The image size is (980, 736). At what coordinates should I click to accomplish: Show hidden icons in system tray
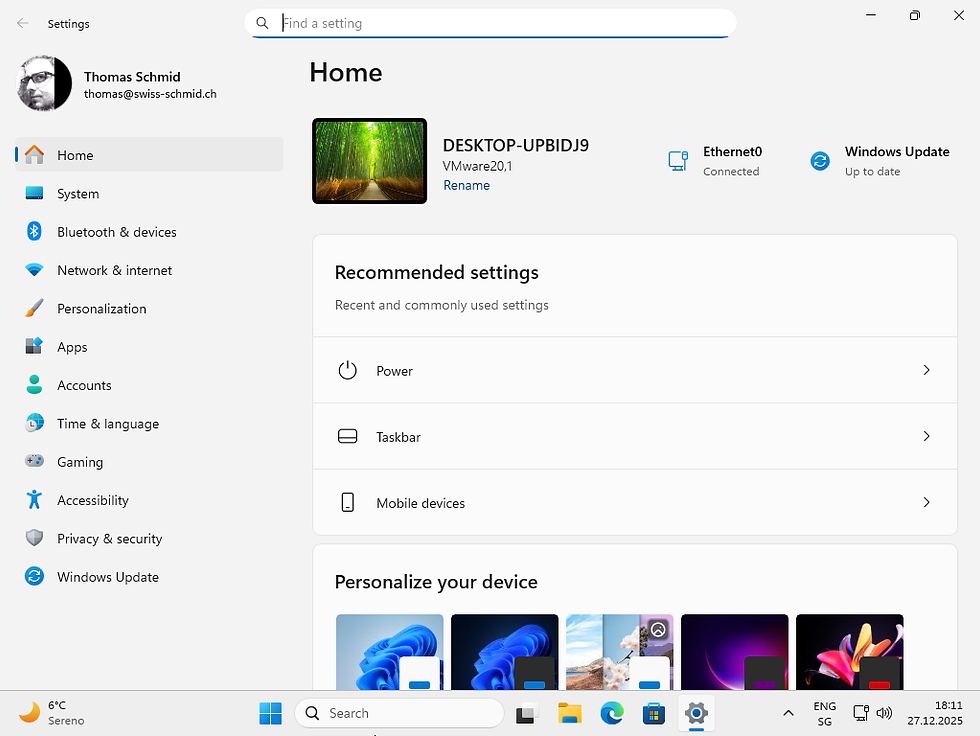point(788,713)
